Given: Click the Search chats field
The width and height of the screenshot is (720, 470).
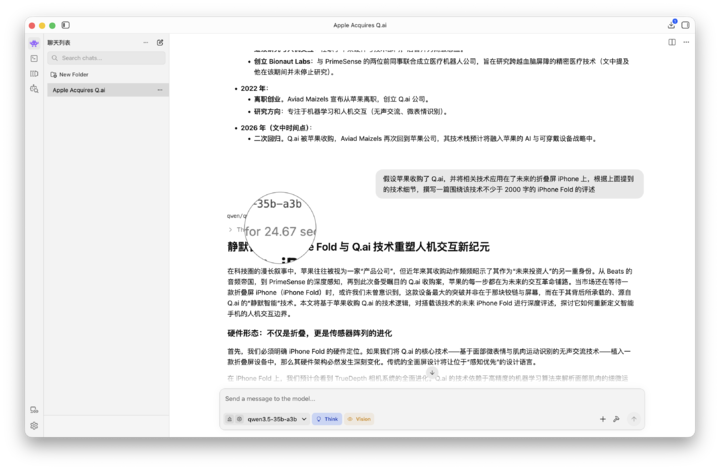Looking at the screenshot, I should pyautogui.click(x=107, y=58).
